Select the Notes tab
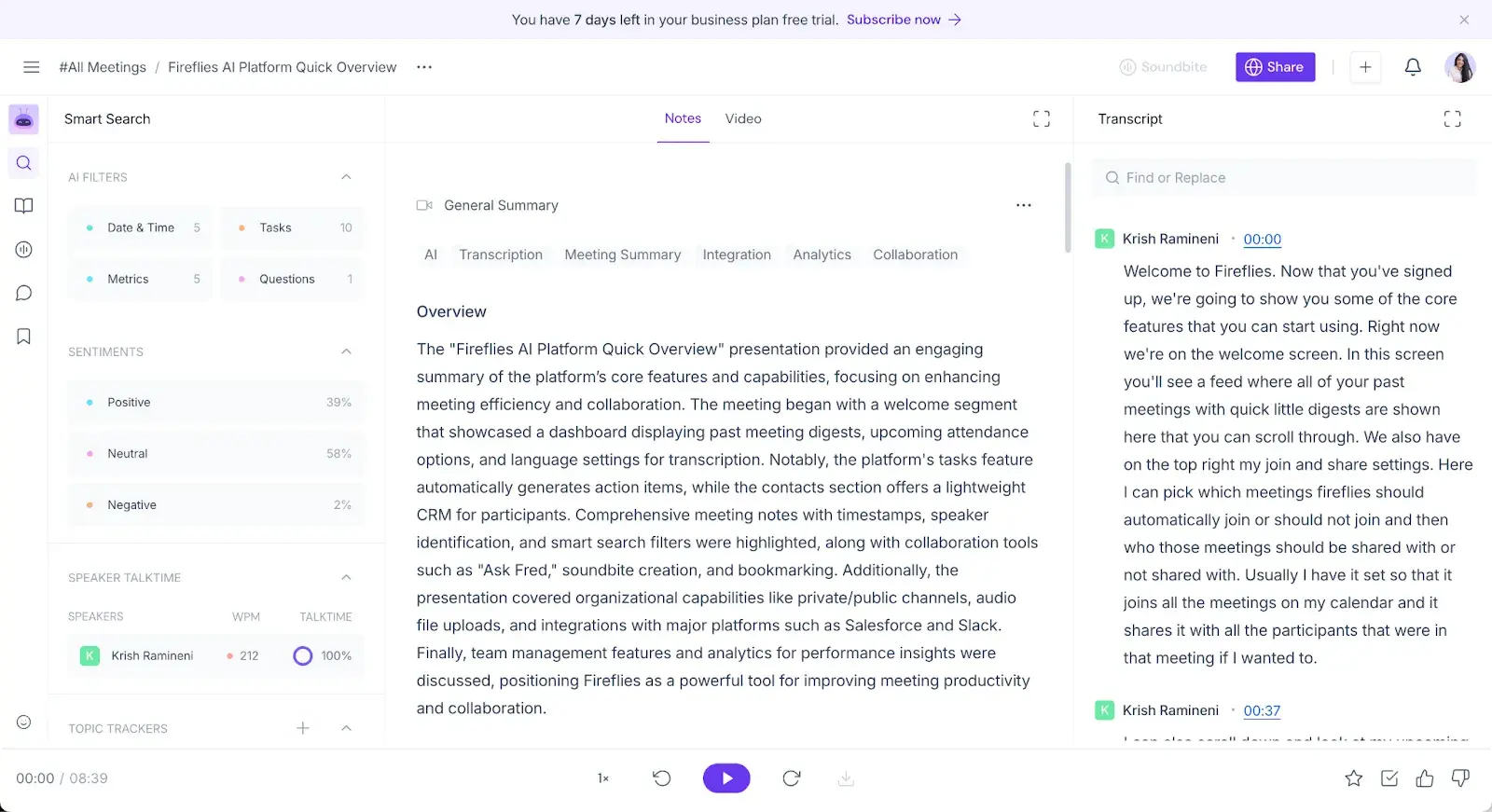Viewport: 1492px width, 812px height. pyautogui.click(x=683, y=118)
